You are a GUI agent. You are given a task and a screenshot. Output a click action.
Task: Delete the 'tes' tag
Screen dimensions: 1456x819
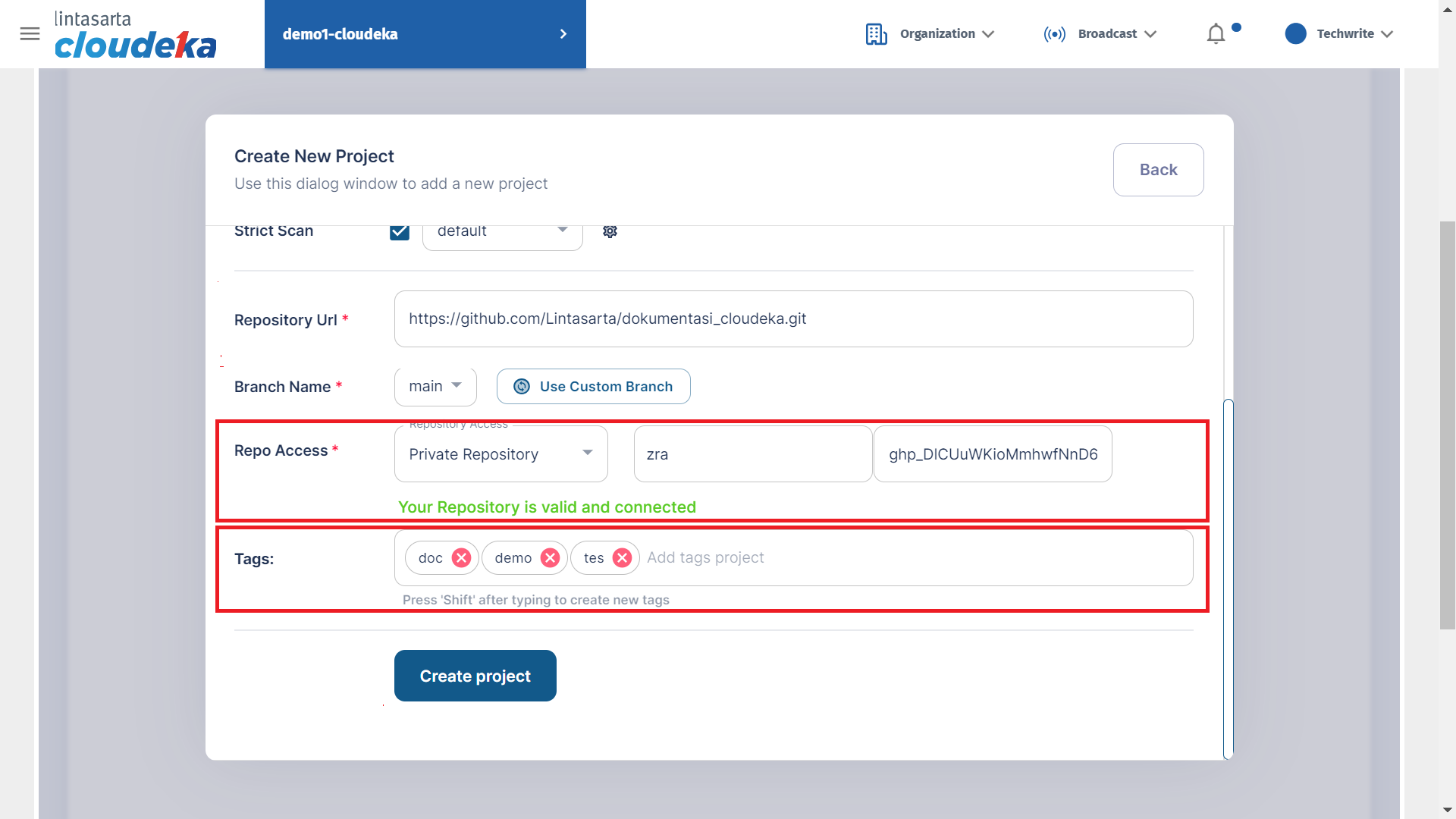coord(622,558)
